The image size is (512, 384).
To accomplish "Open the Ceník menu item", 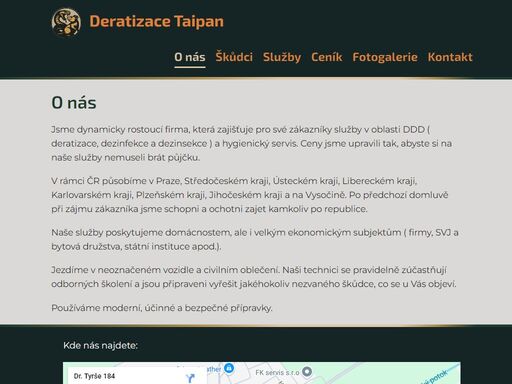I will (327, 57).
